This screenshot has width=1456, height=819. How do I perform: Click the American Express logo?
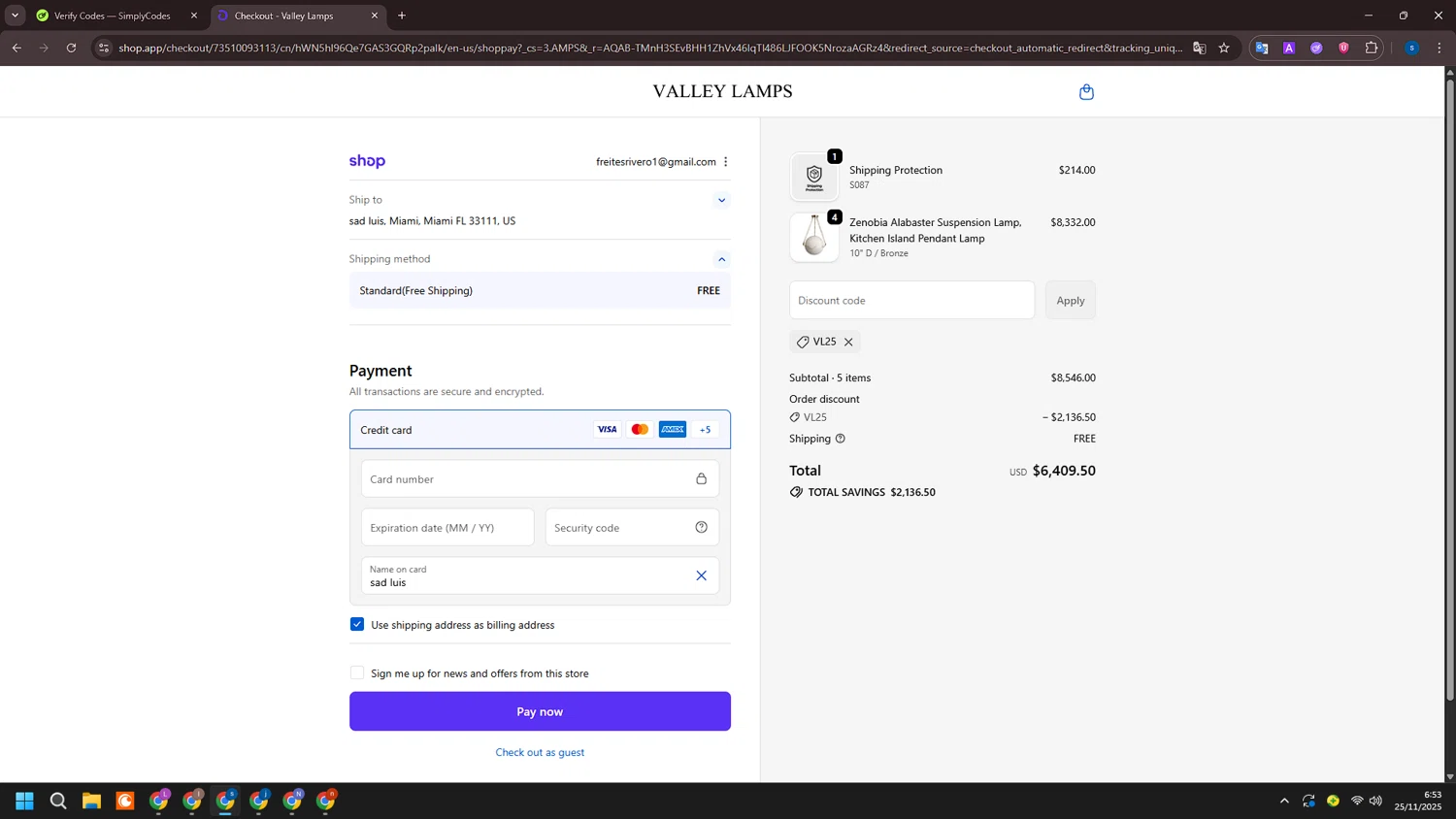pos(673,429)
